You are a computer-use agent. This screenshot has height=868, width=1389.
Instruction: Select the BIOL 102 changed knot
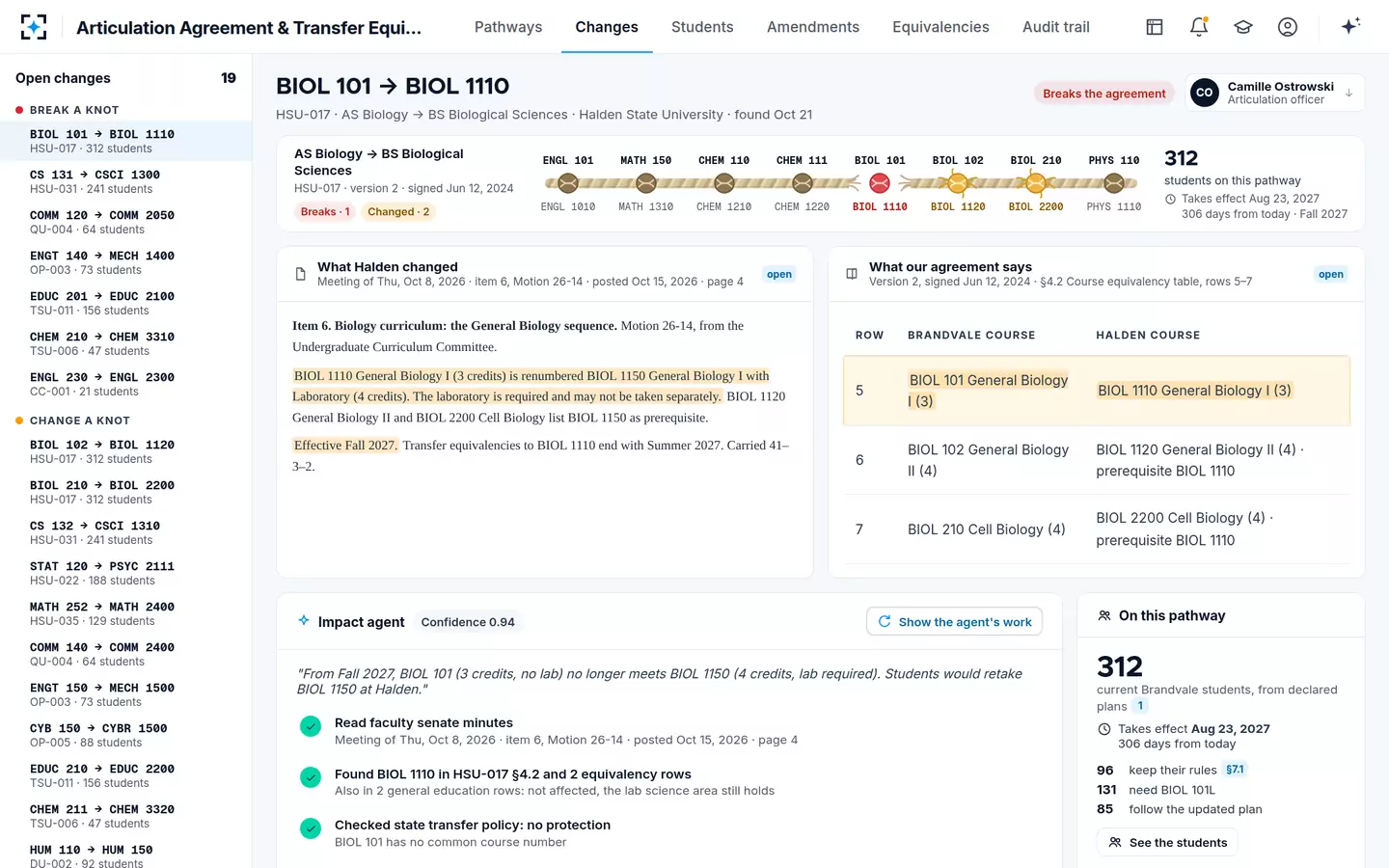(958, 182)
